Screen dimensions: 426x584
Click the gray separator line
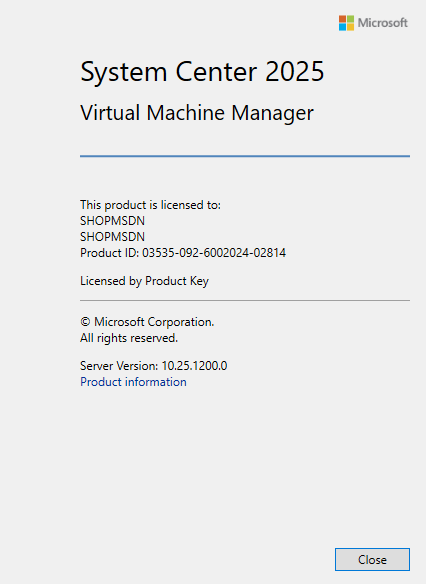pyautogui.click(x=245, y=300)
